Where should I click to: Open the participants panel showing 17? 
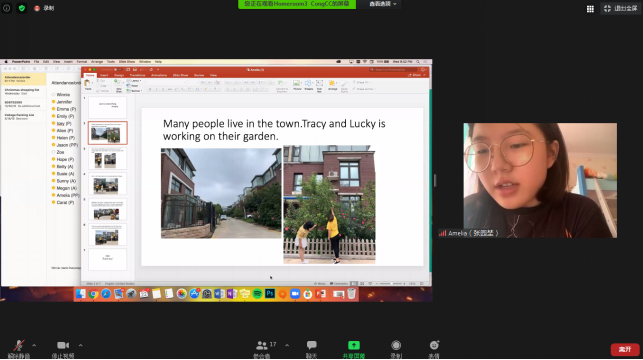[264, 348]
